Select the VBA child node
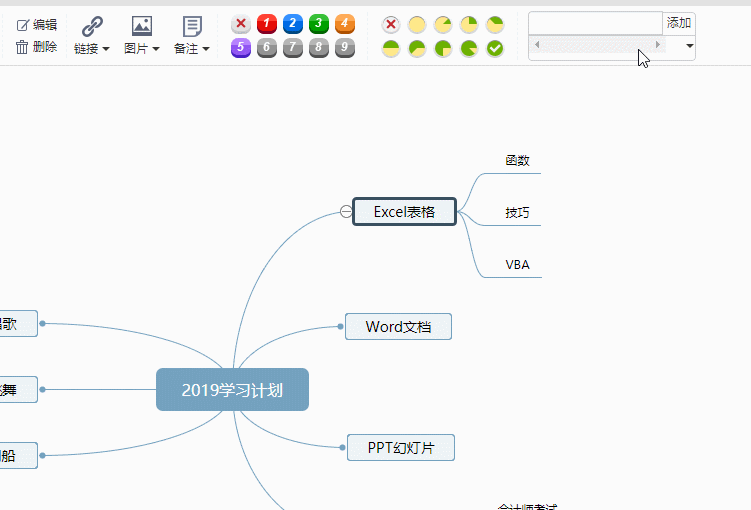 517,264
